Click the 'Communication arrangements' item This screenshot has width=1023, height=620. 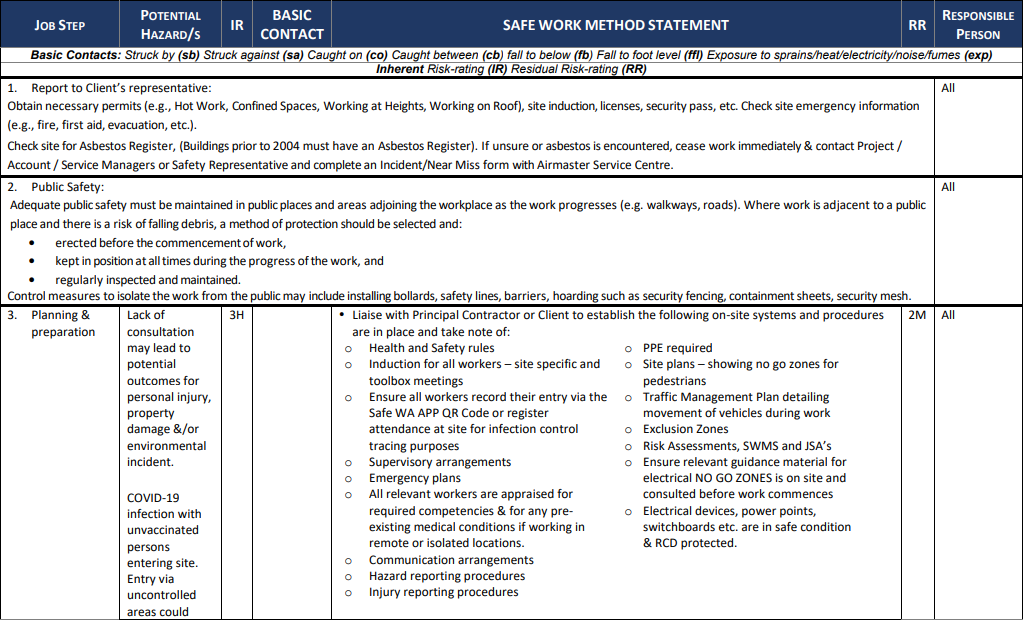[x=451, y=560]
